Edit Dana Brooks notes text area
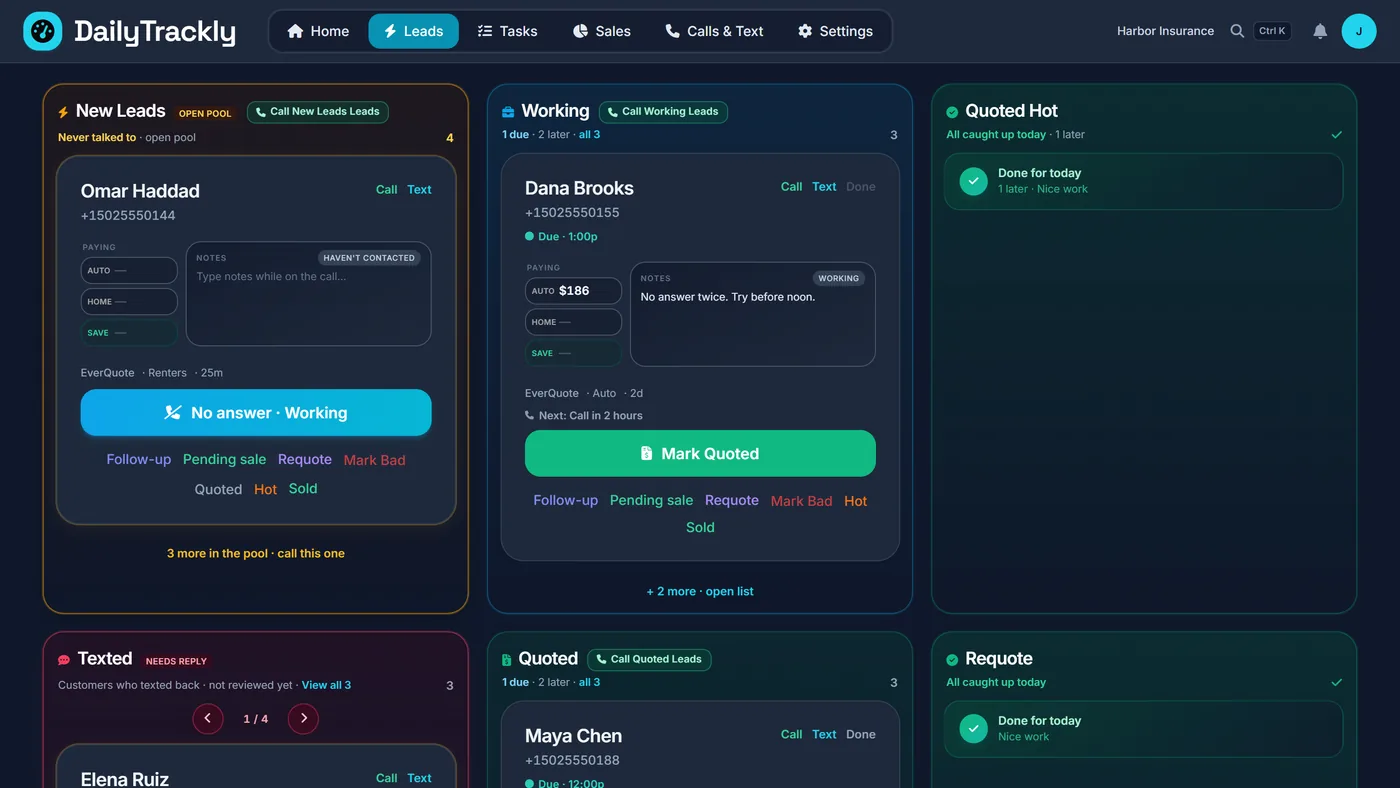1400x788 pixels. coord(753,315)
